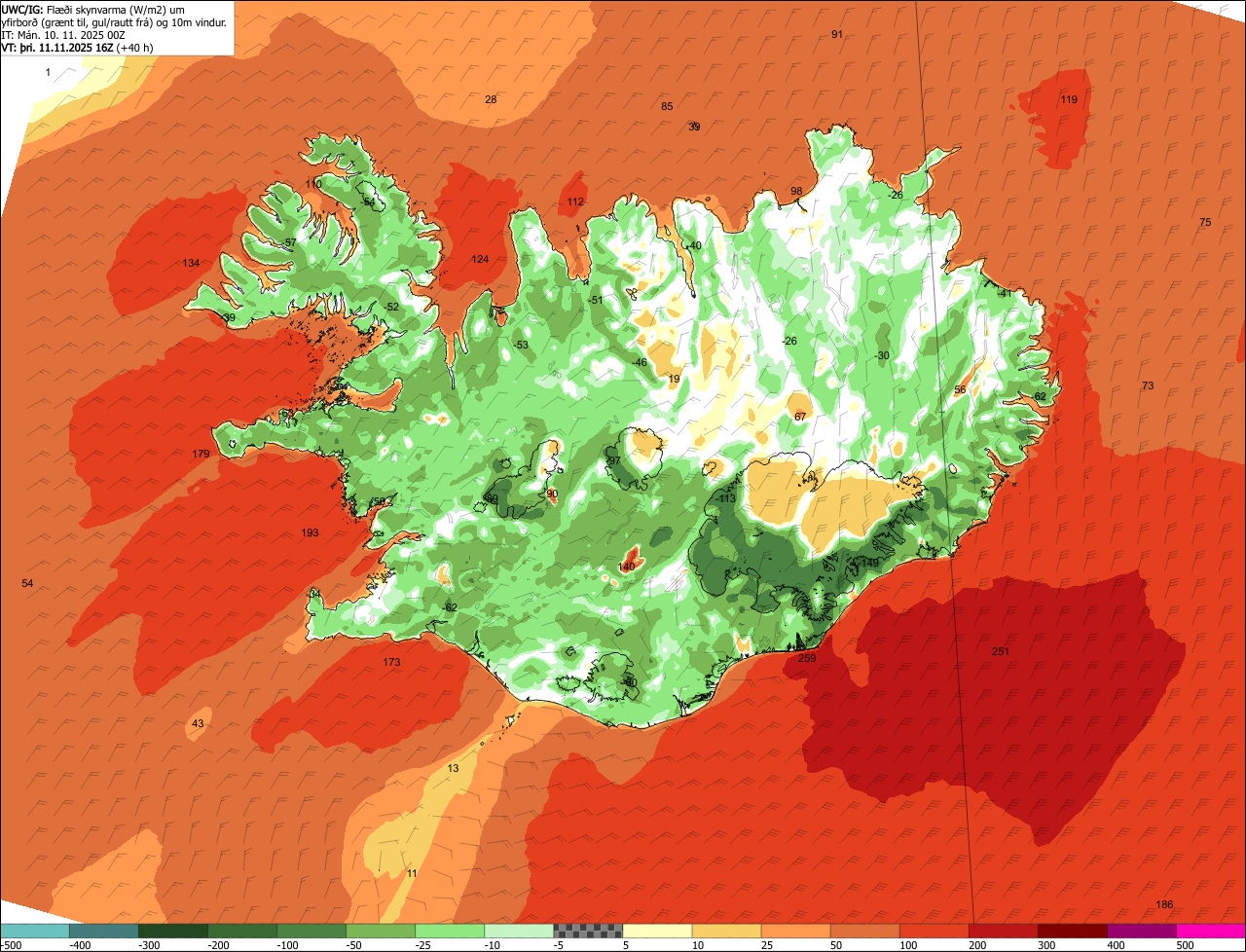
Task: Click the map value -113 near Vatnajökull
Action: tap(726, 498)
